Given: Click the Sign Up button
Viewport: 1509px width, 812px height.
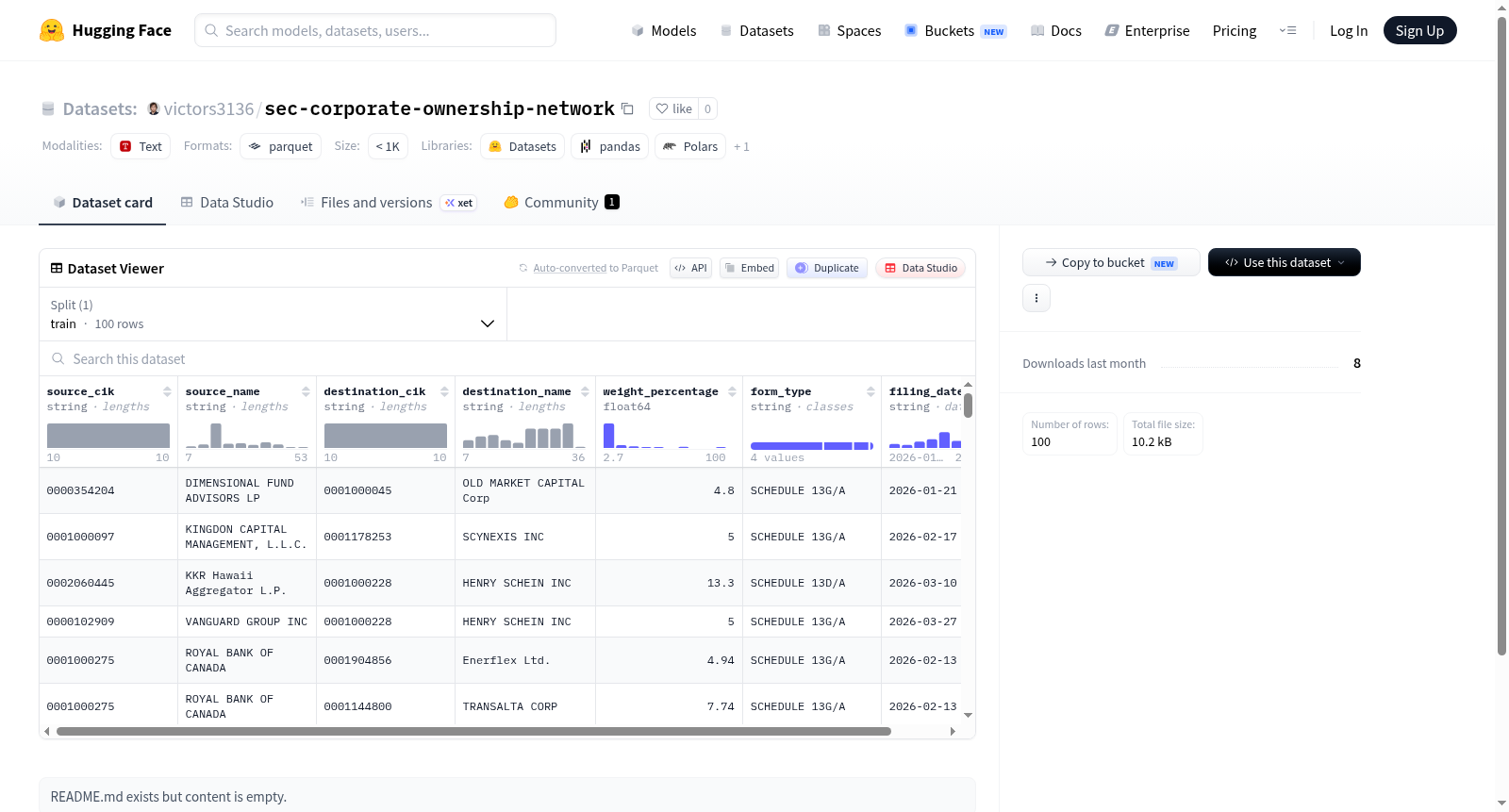Looking at the screenshot, I should pos(1419,30).
